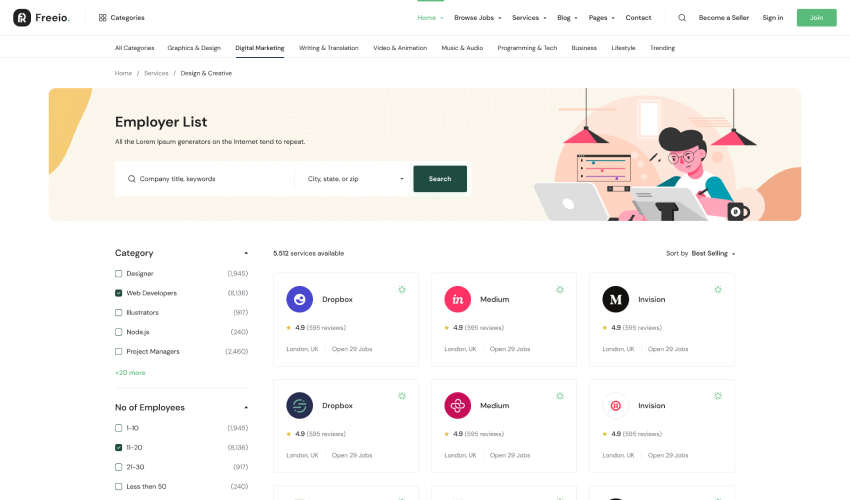The width and height of the screenshot is (850, 500).
Task: Check the Designer category checkbox
Action: [119, 273]
